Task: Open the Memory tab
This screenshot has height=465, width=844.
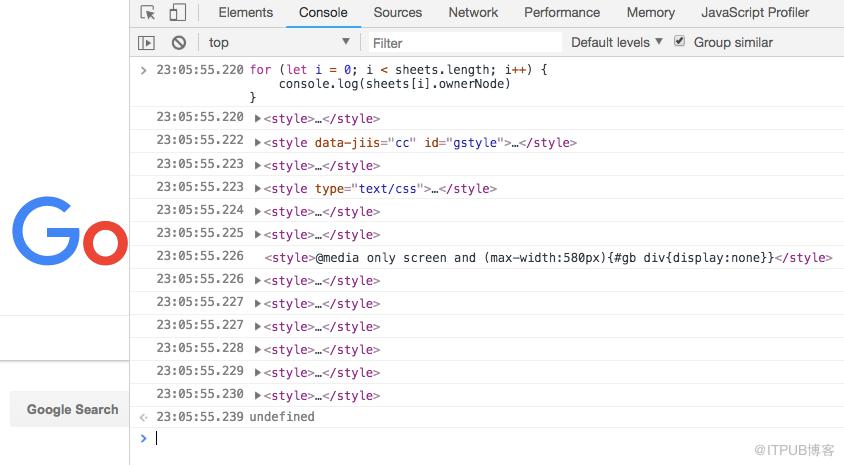Action: [x=650, y=12]
